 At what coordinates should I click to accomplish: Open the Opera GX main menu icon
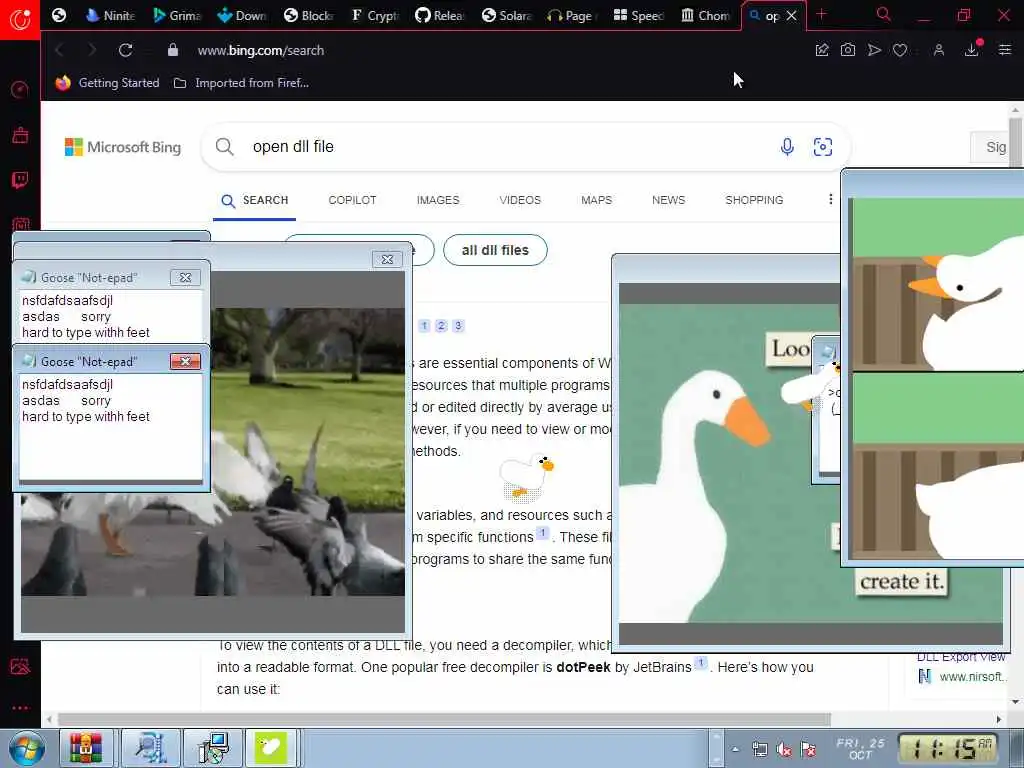20,19
